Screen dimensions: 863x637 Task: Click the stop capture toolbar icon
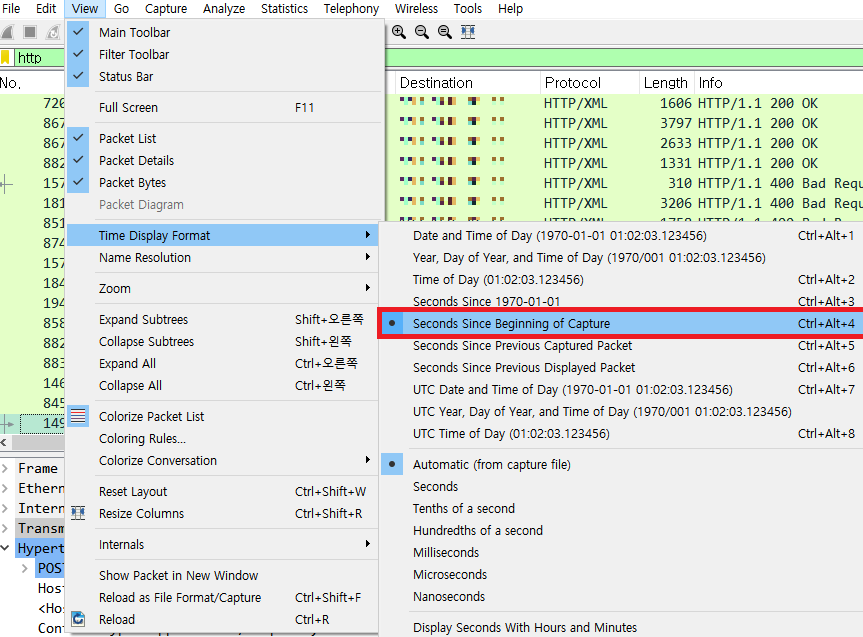30,32
